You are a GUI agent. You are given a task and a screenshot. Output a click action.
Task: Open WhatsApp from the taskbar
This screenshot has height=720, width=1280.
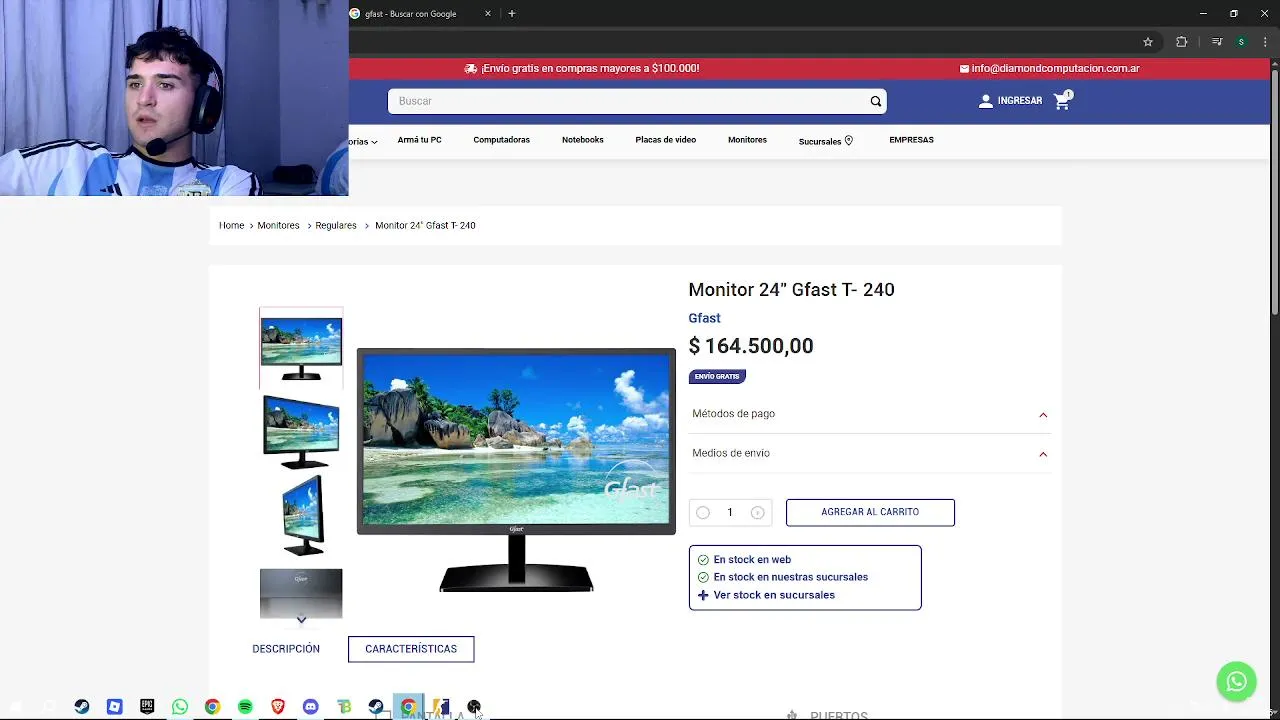pyautogui.click(x=180, y=707)
